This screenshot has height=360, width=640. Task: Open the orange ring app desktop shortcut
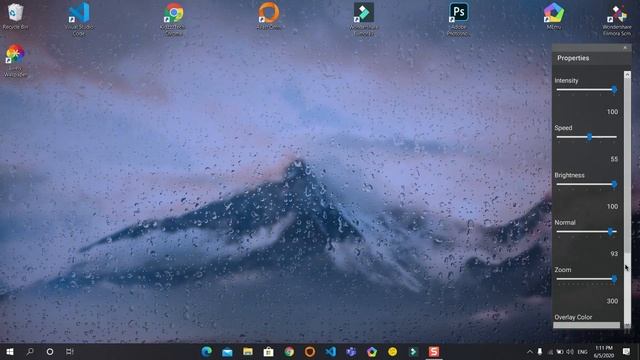coord(269,16)
